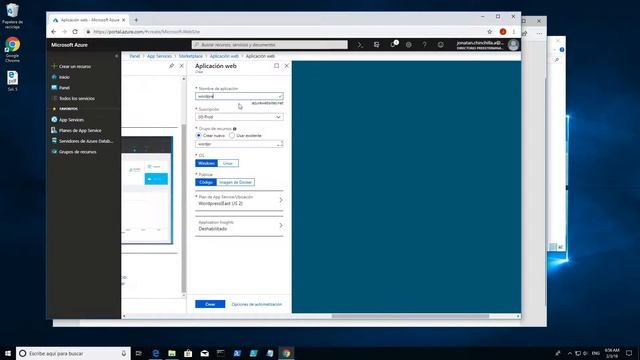Open the Directory and subscription filter icon
This screenshot has width=640, height=360.
click(376, 45)
